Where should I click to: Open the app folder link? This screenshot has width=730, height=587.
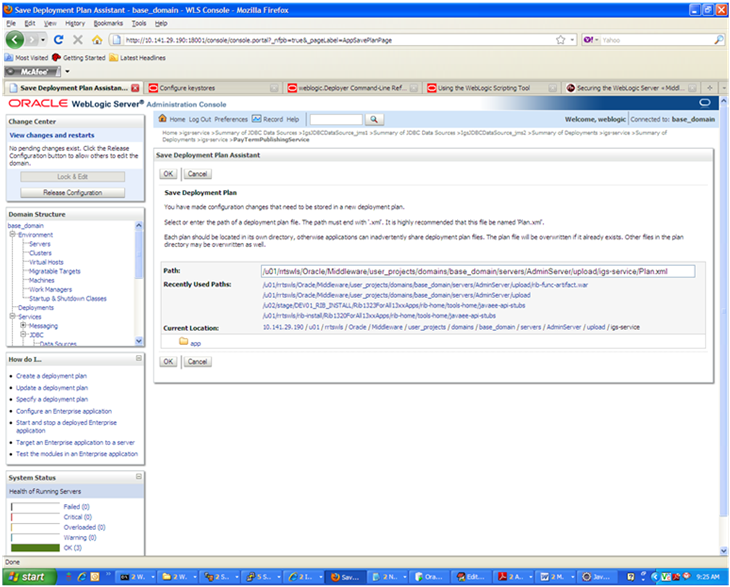(x=196, y=344)
